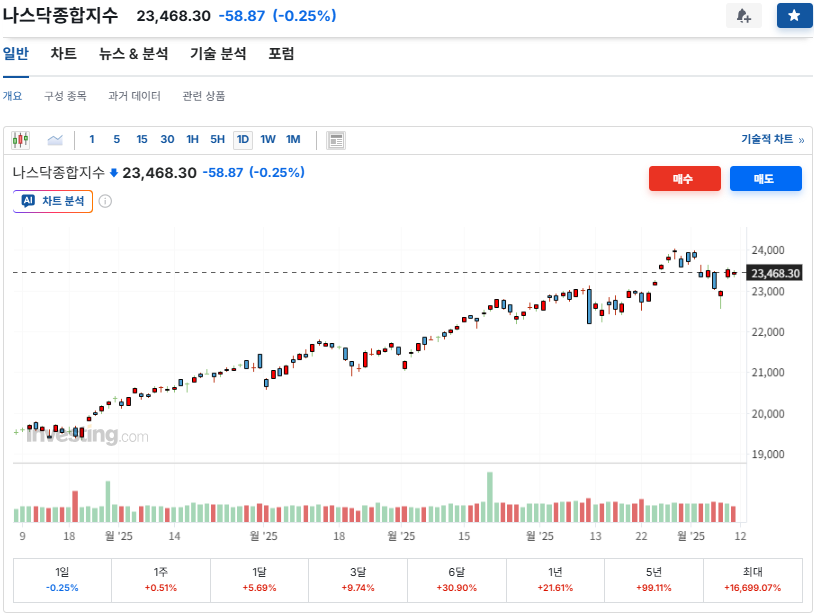Click the 23,468.30 current price axis label
814x613 pixels.
(x=775, y=273)
